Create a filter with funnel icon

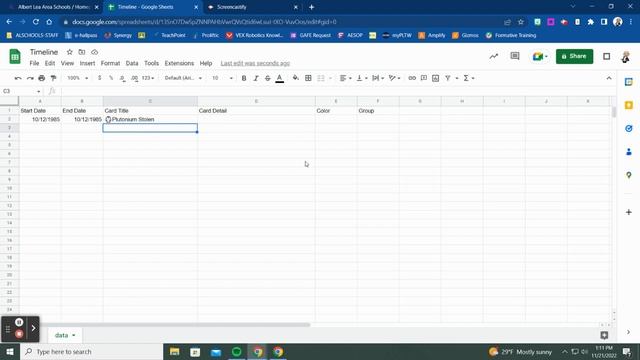point(448,78)
